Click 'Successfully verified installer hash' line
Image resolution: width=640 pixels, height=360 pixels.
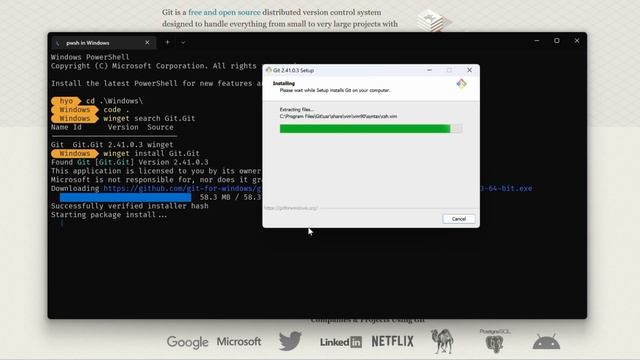130,206
